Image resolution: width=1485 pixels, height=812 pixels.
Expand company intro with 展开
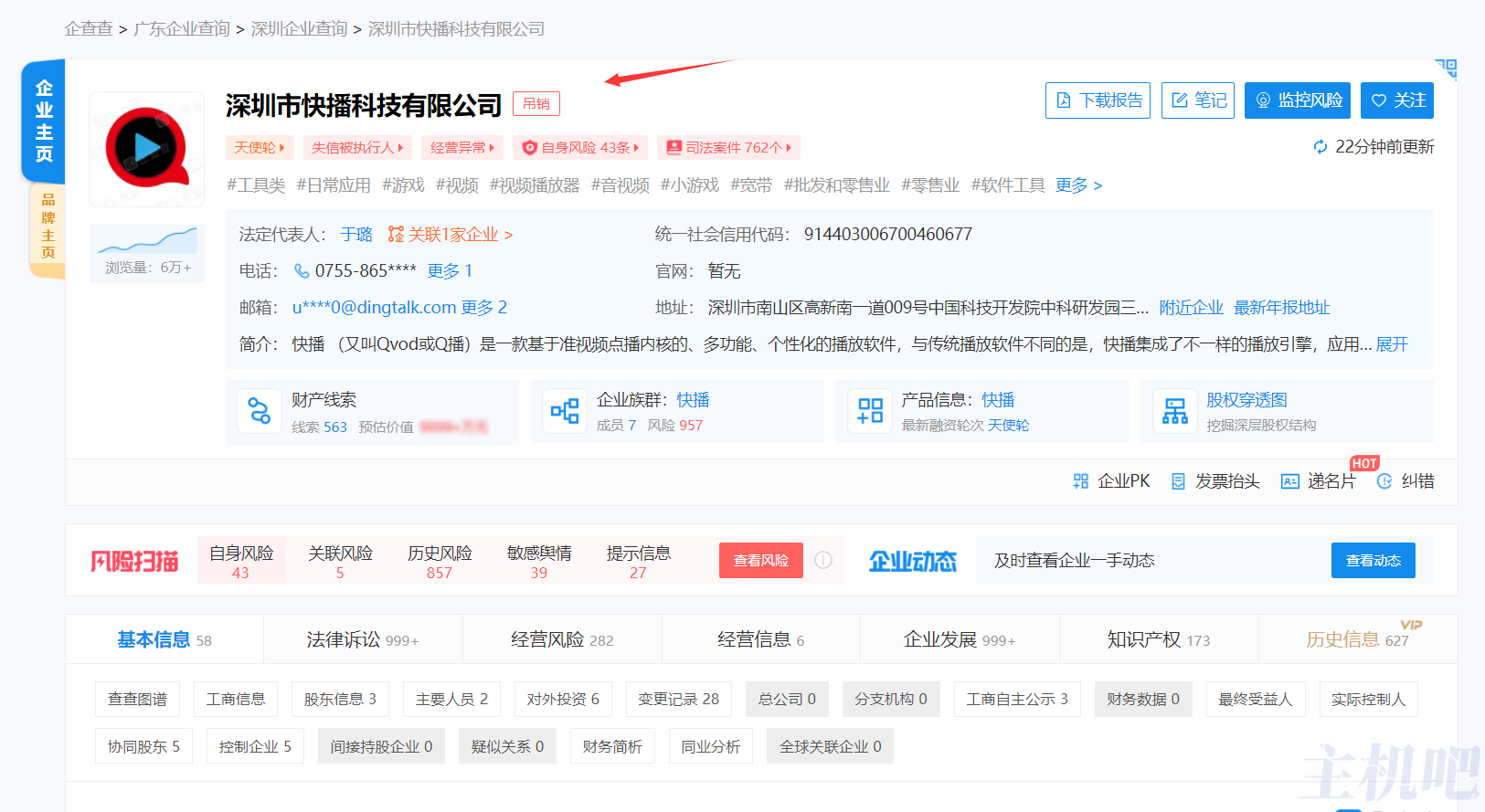coord(1392,344)
